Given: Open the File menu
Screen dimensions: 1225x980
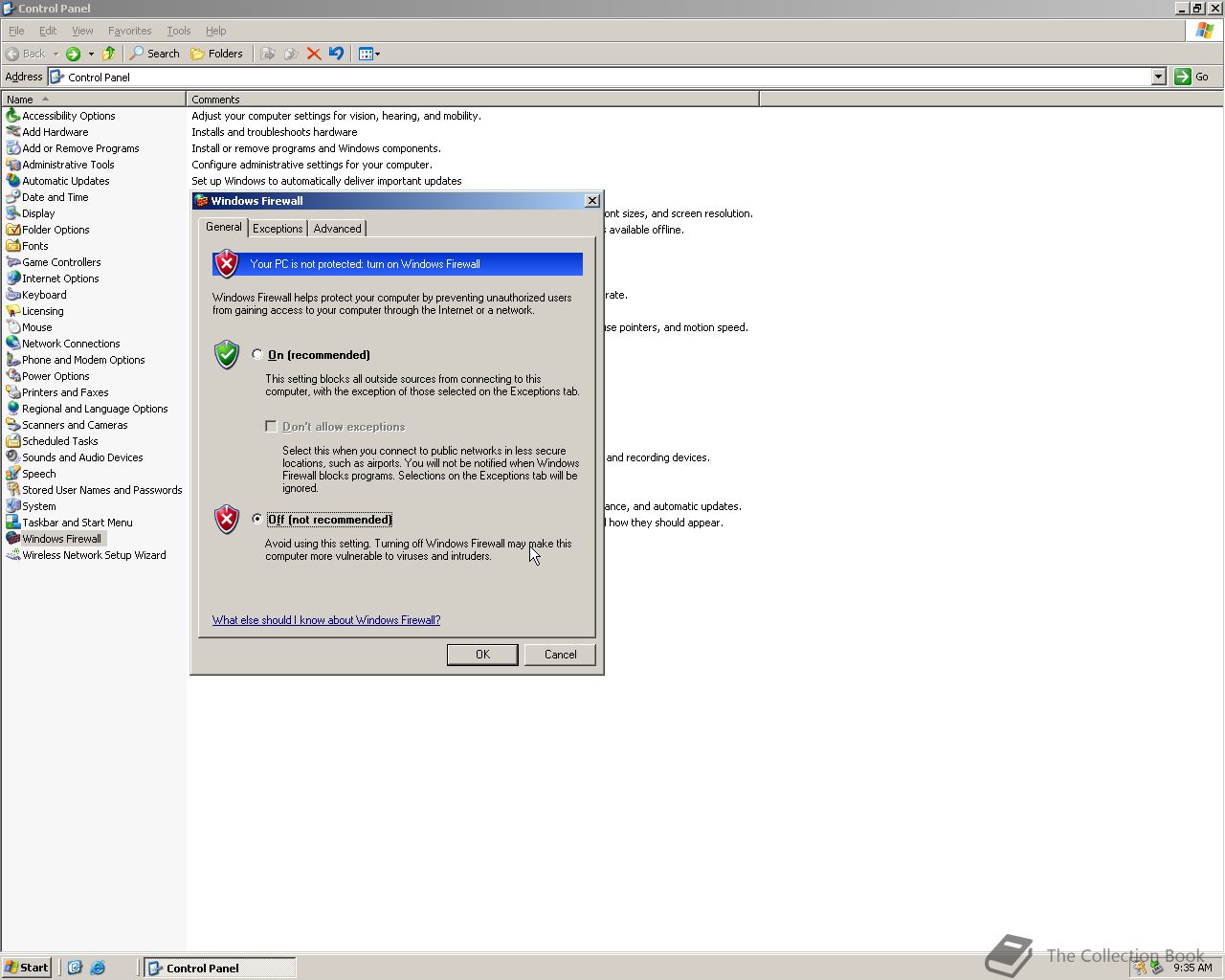Looking at the screenshot, I should (x=16, y=31).
